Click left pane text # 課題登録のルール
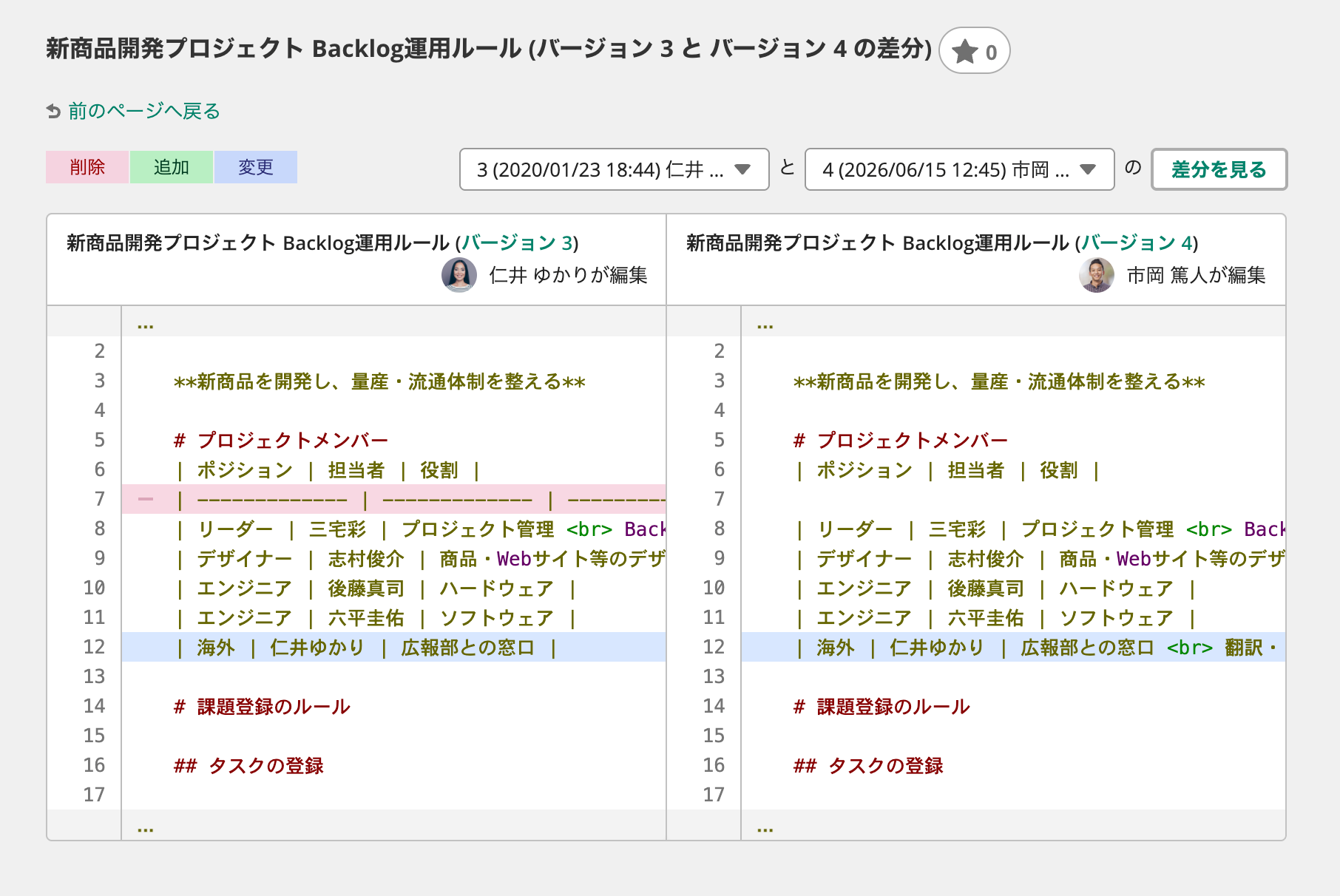 point(262,707)
